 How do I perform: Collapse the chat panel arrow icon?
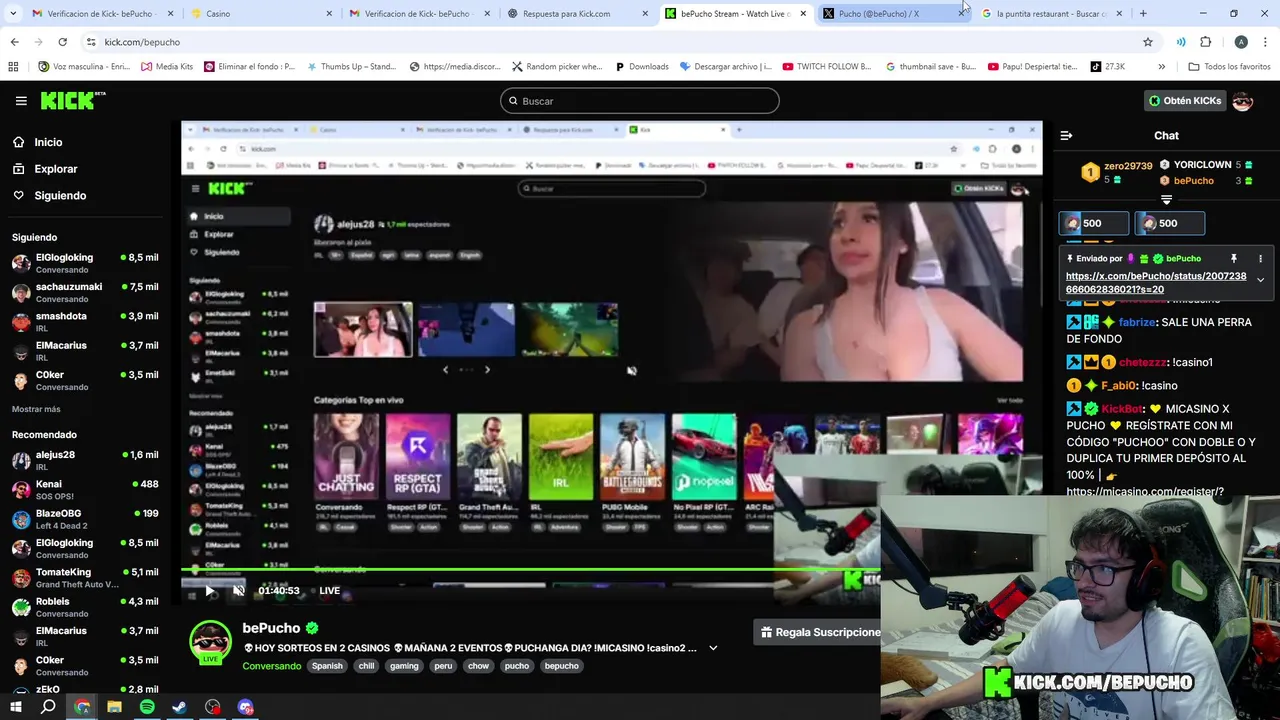(x=1066, y=135)
